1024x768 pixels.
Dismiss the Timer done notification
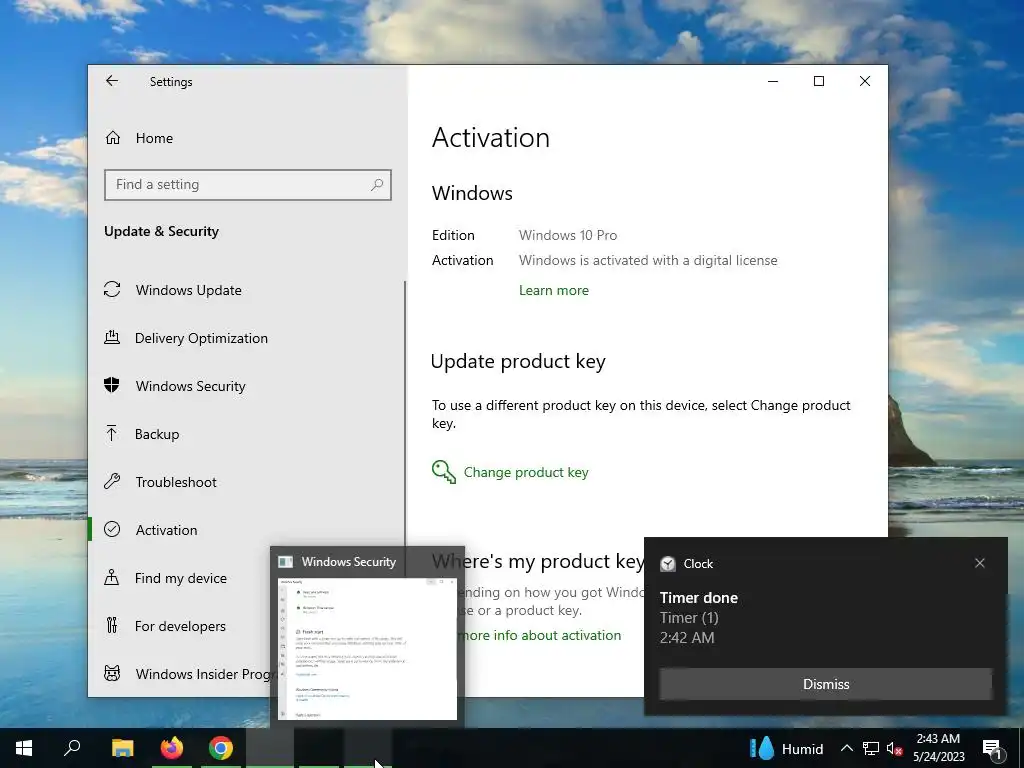pos(825,684)
